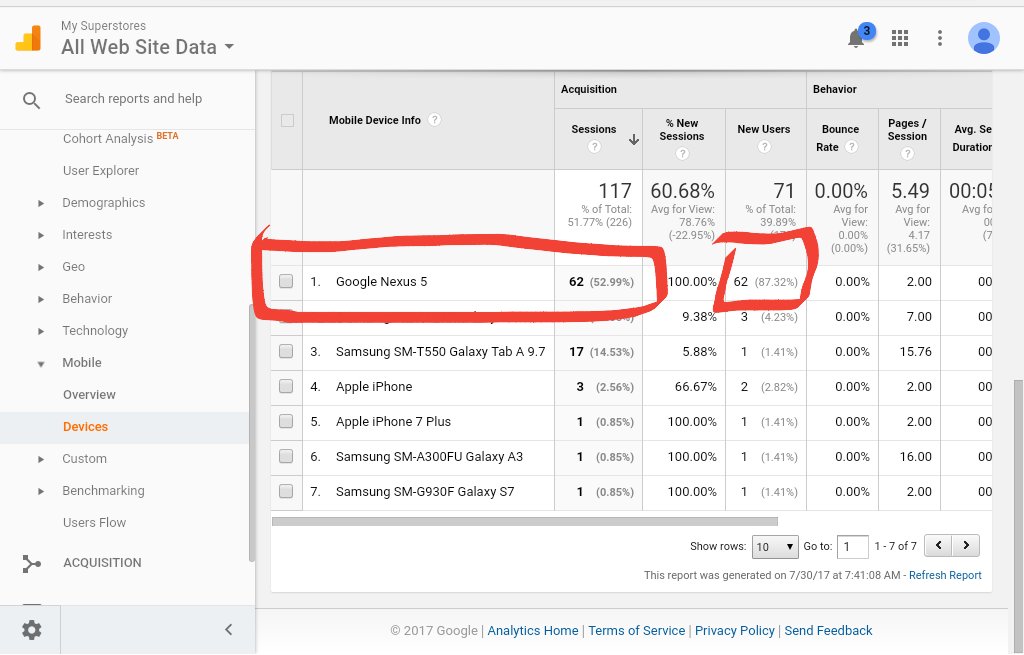Screen dimensions: 1024x655
Task: Open the three-dot options menu
Action: click(x=940, y=38)
